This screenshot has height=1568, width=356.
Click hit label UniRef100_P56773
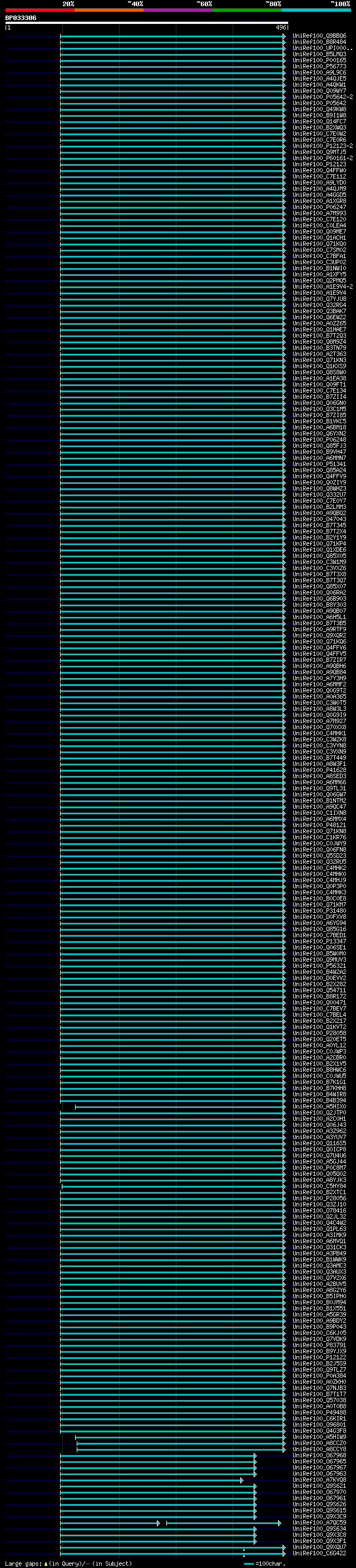(319, 66)
